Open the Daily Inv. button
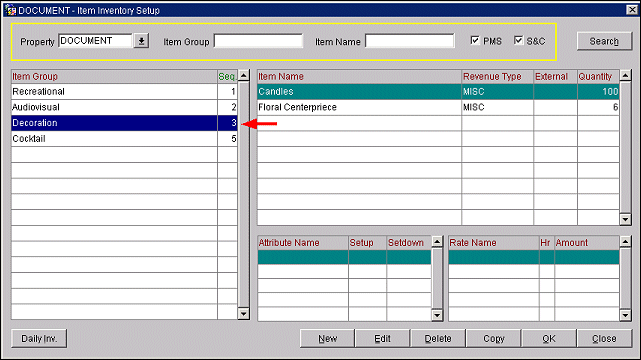 click(39, 339)
